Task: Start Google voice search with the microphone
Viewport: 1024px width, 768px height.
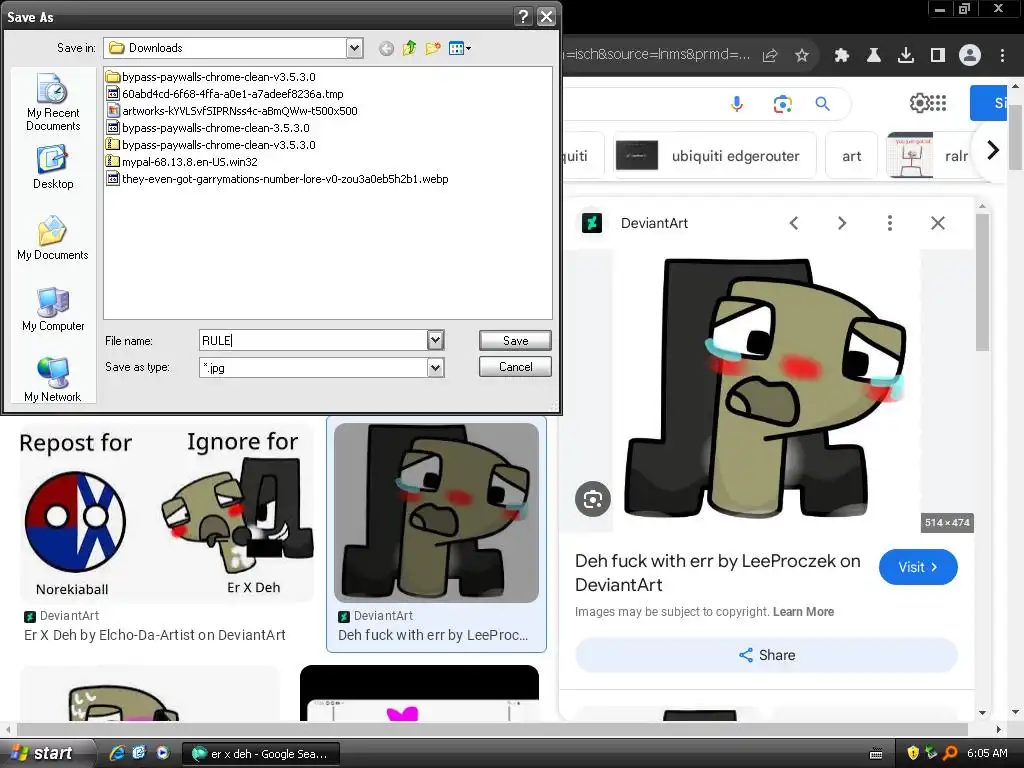Action: click(737, 104)
